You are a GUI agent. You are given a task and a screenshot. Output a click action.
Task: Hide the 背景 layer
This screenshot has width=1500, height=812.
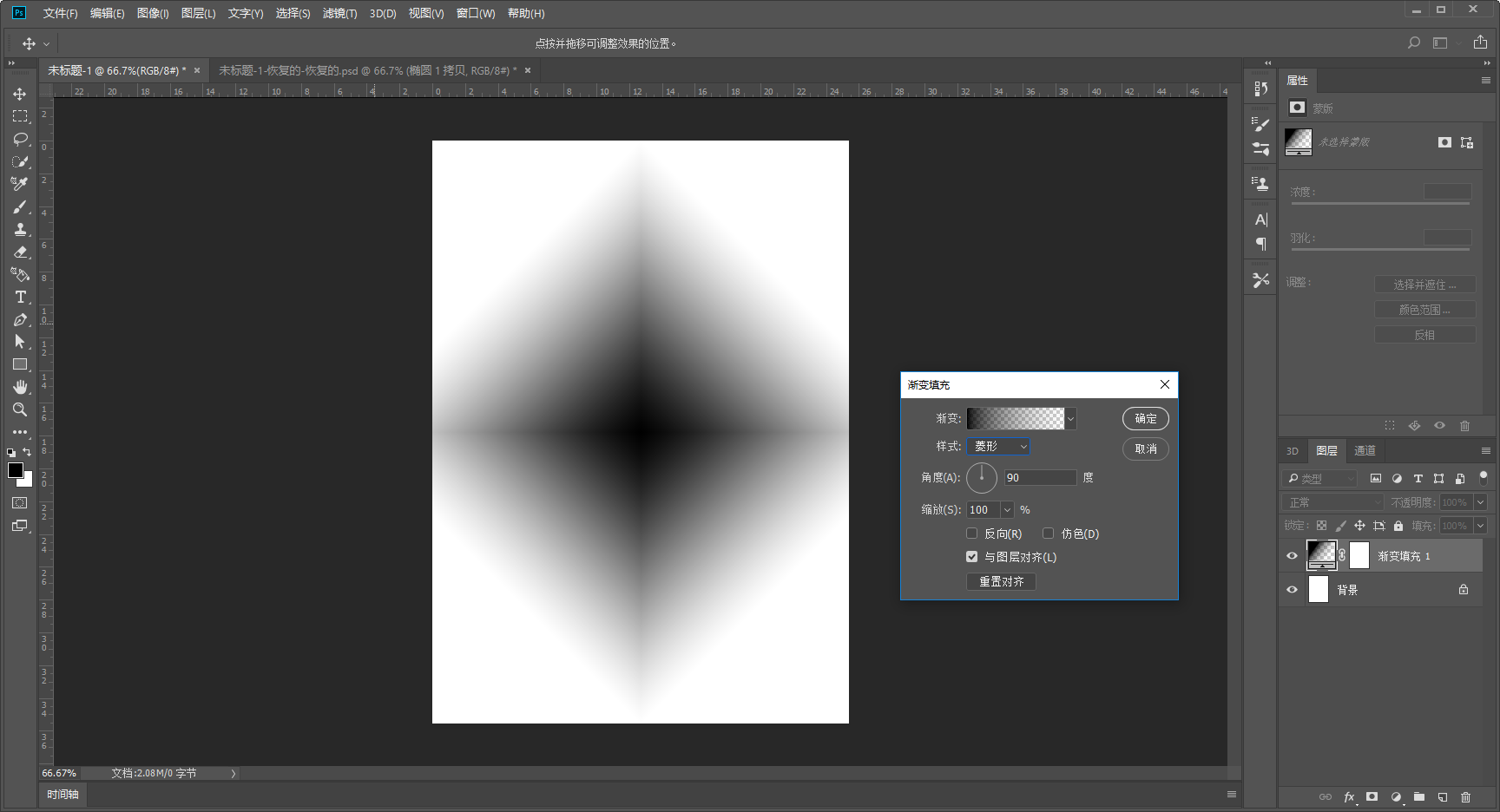click(1292, 590)
